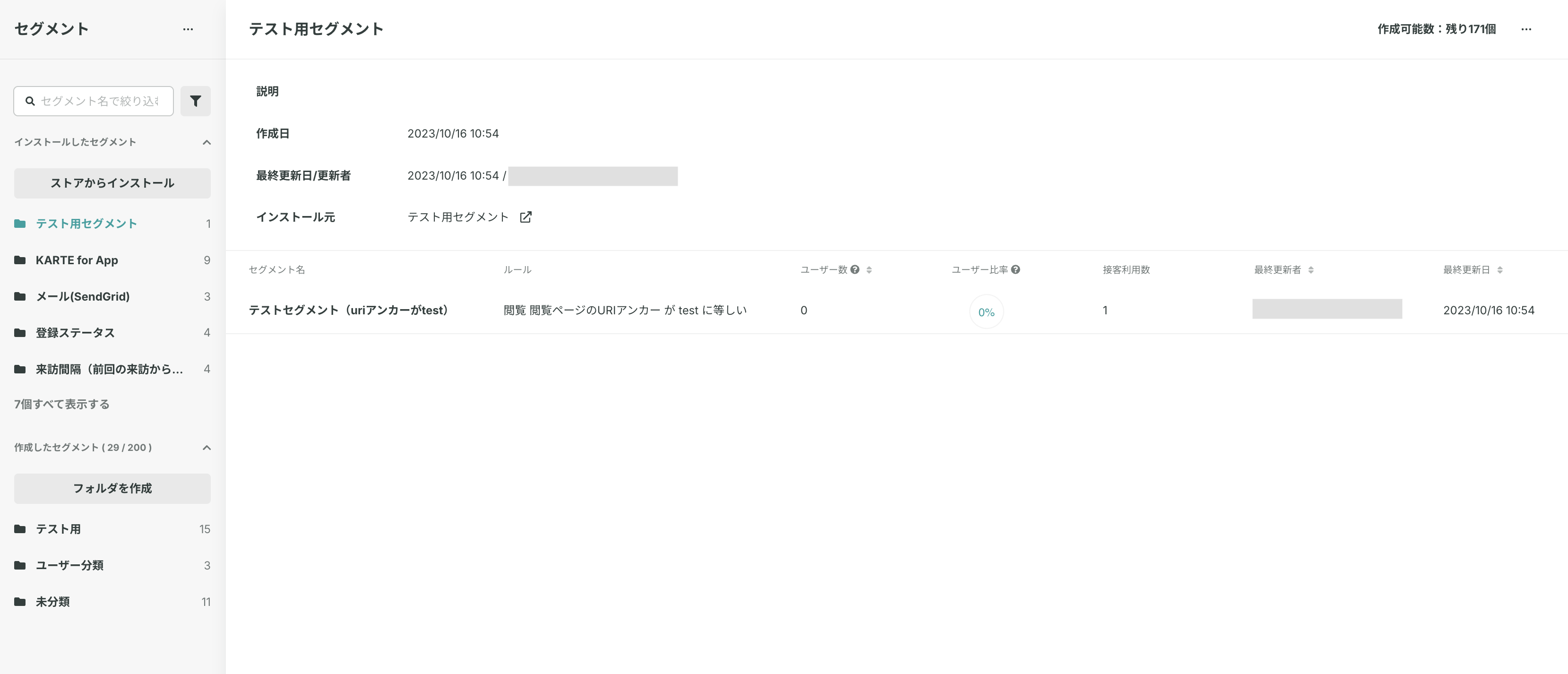Click the テスト用セグメント folder icon
This screenshot has width=1568, height=674.
pyautogui.click(x=20, y=224)
